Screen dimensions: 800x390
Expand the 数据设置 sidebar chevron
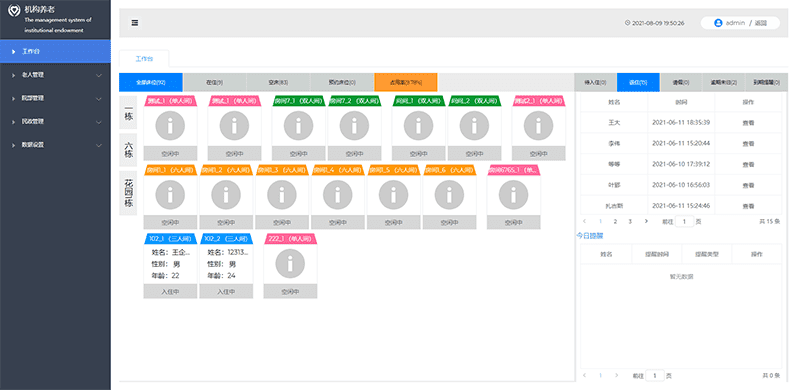coord(99,145)
